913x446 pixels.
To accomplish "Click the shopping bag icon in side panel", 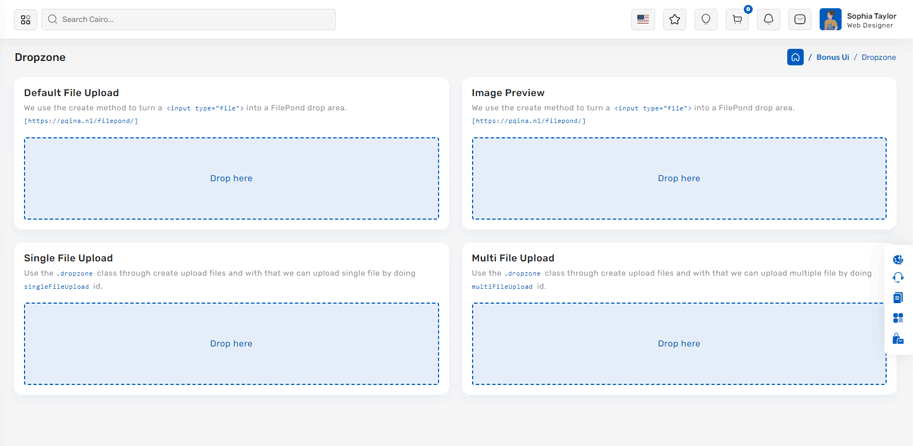I will (x=898, y=339).
